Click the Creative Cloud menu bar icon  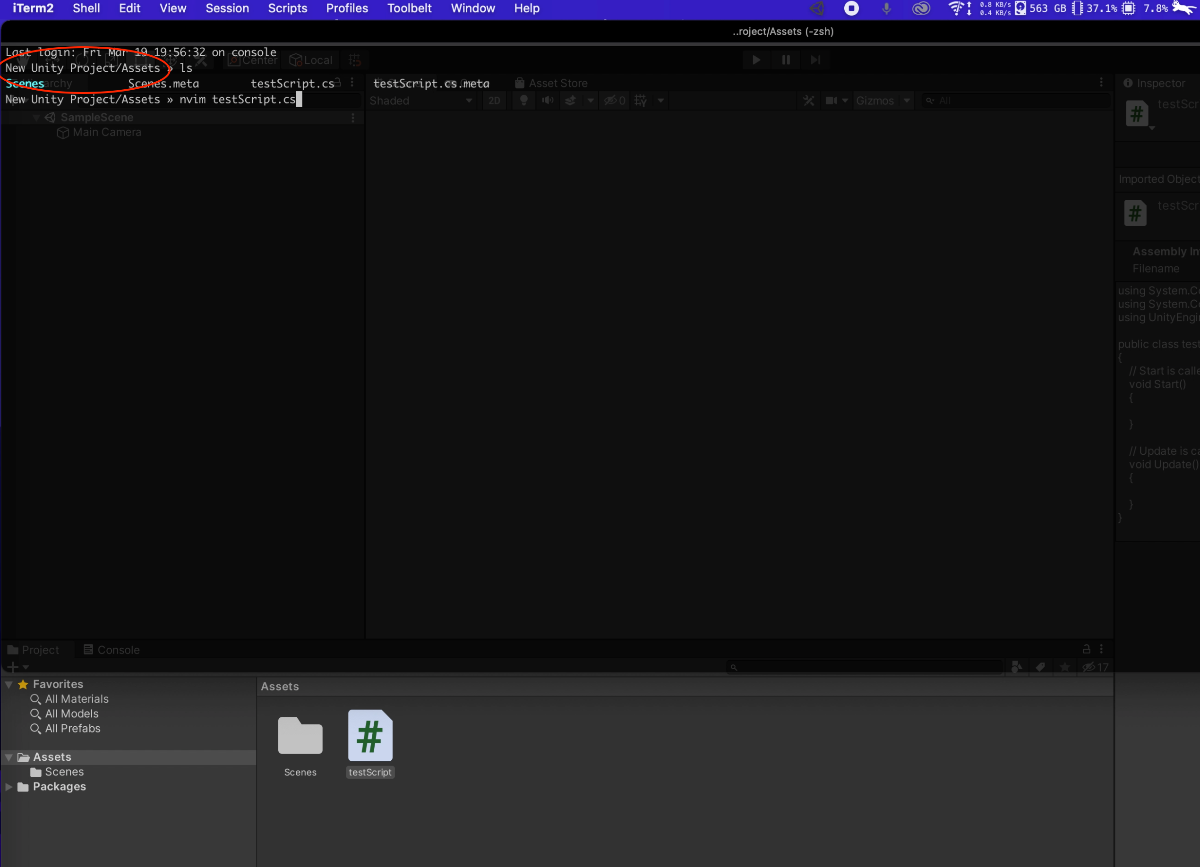(x=921, y=8)
